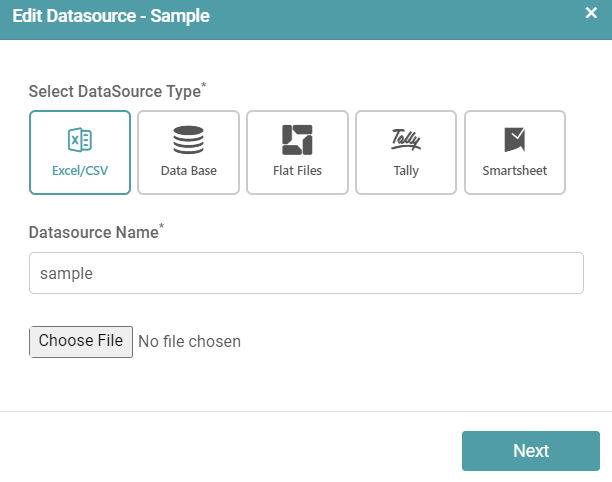The image size is (612, 482).
Task: Click the Data Base cylinder icon
Action: (188, 140)
